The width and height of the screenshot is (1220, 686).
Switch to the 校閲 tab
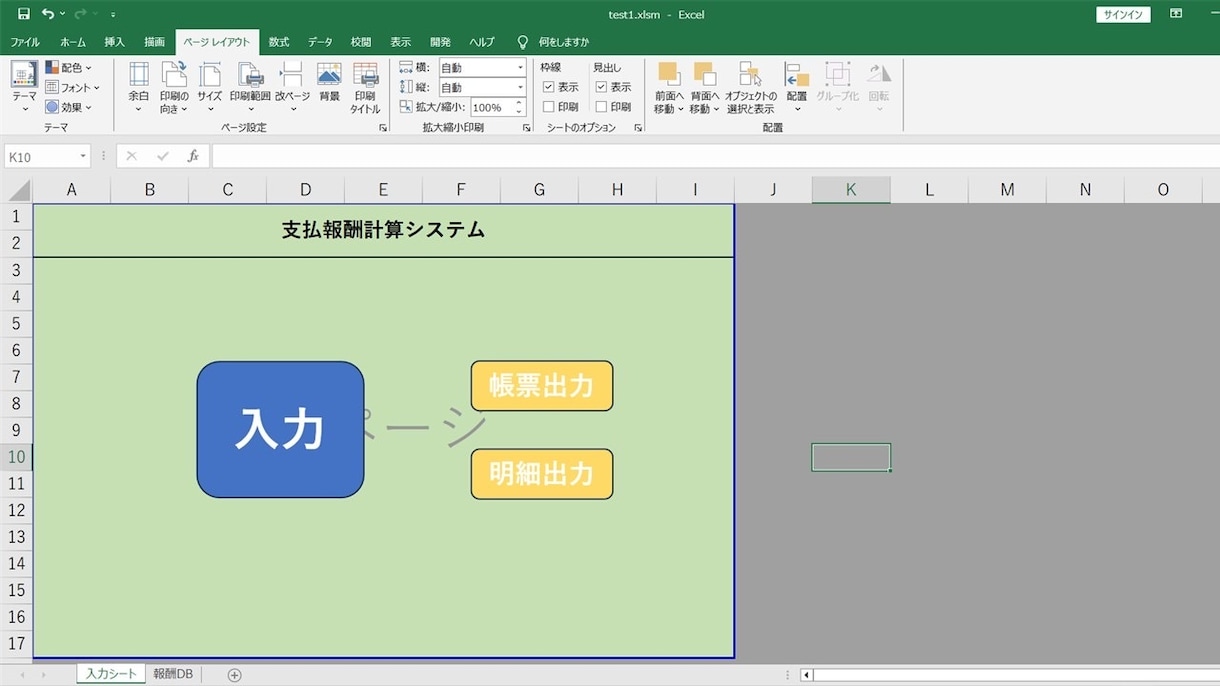tap(361, 42)
